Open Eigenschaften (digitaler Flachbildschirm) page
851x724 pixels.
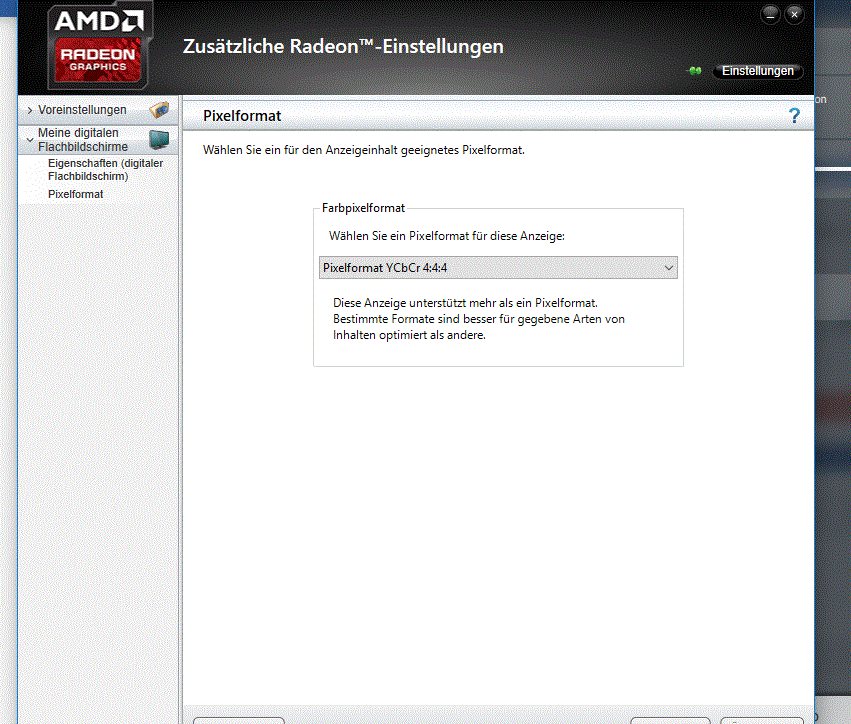tap(105, 170)
